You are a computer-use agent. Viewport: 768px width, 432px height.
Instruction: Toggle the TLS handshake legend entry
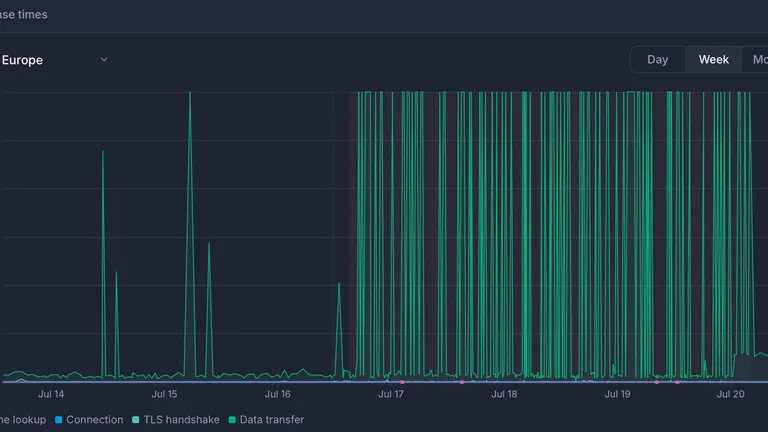pos(176,420)
